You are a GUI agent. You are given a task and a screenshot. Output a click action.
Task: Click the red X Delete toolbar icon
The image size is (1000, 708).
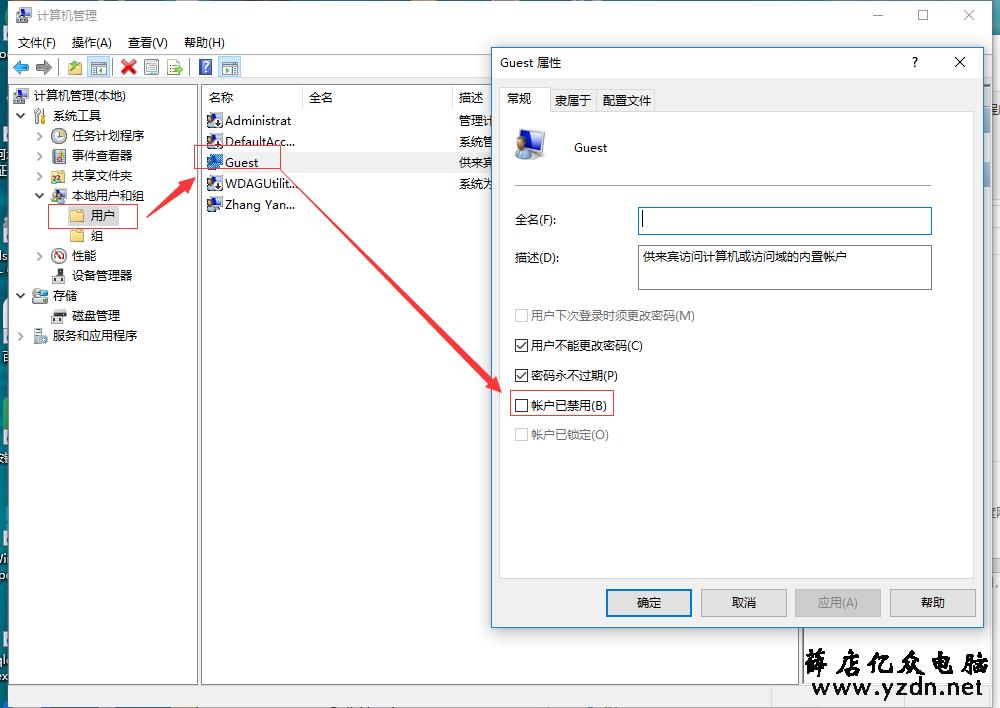(129, 67)
